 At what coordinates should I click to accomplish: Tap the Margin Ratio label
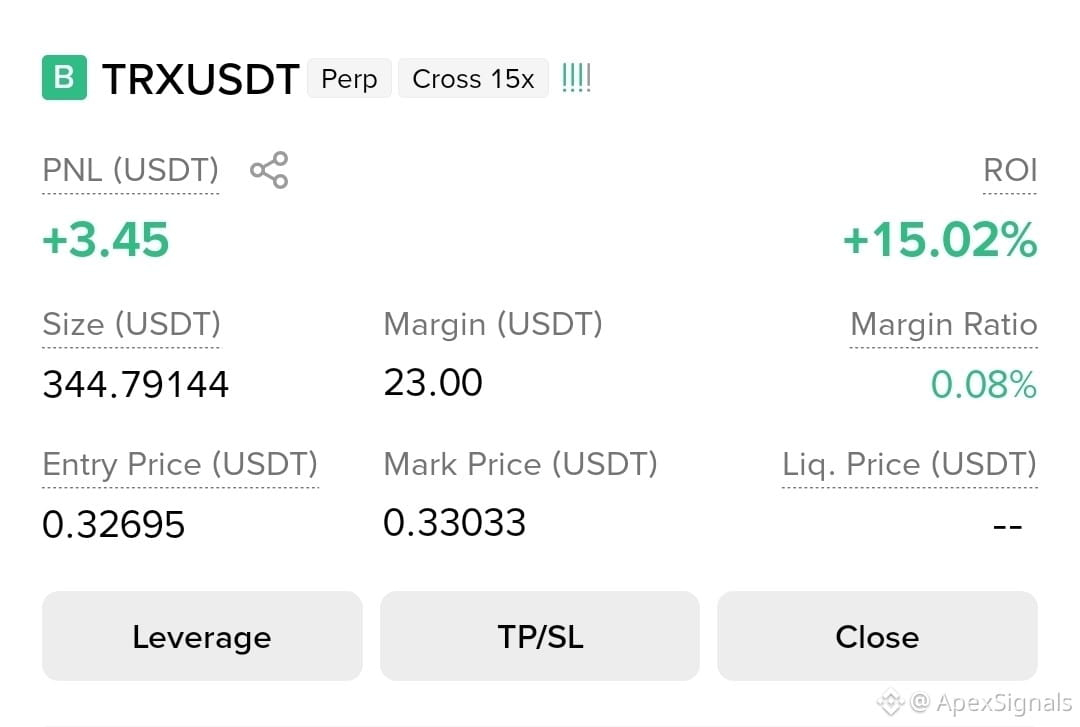tap(944, 325)
